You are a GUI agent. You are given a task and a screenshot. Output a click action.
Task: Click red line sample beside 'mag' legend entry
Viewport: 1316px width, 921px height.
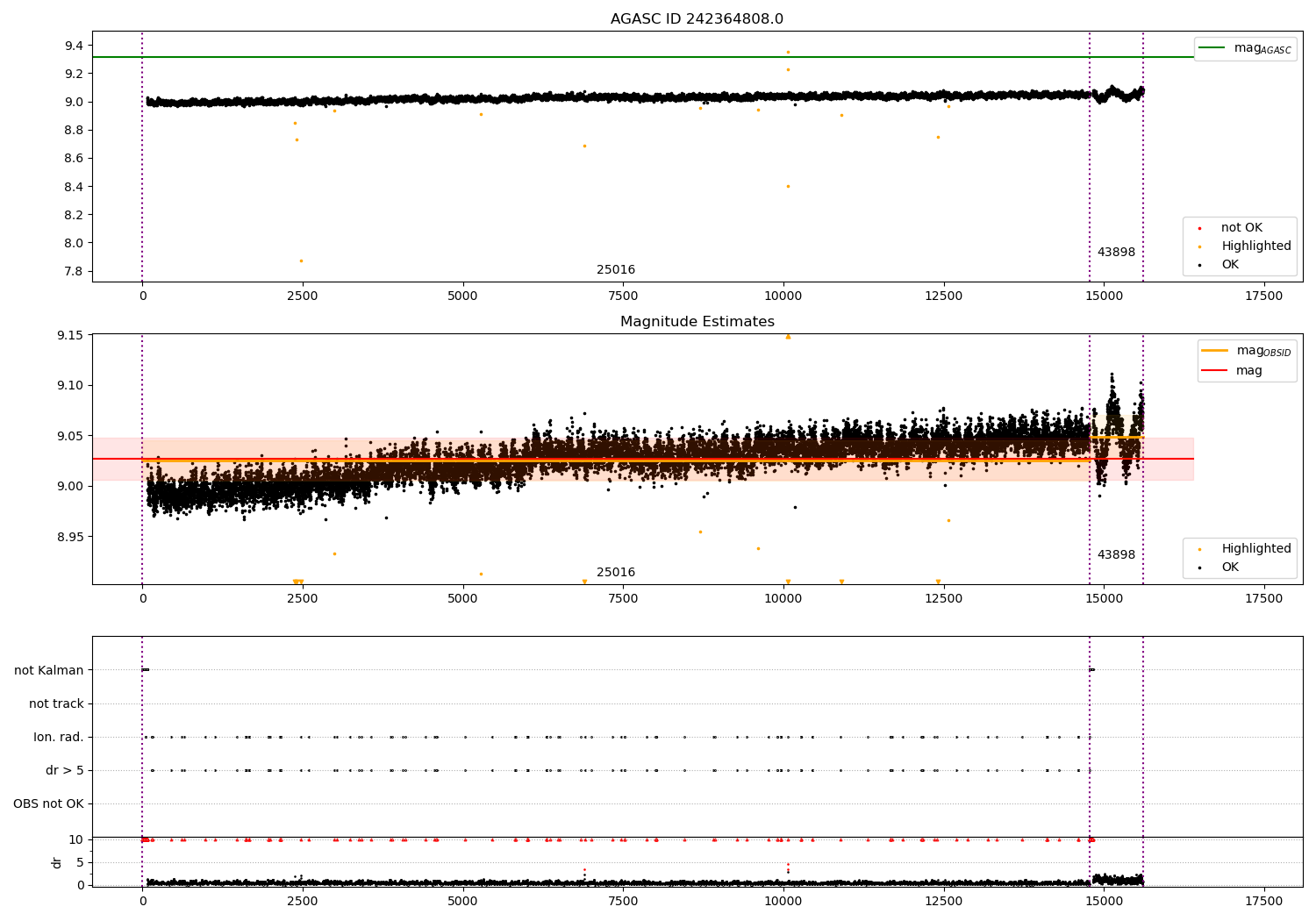coord(1213,371)
